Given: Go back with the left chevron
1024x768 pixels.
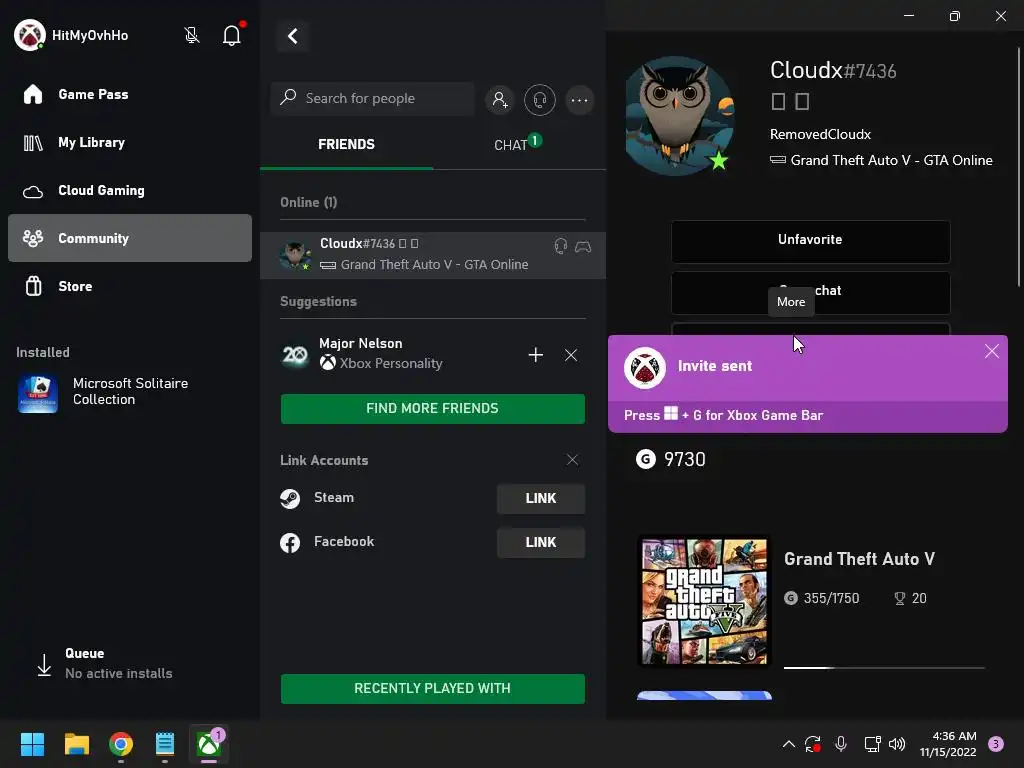Looking at the screenshot, I should [x=293, y=36].
